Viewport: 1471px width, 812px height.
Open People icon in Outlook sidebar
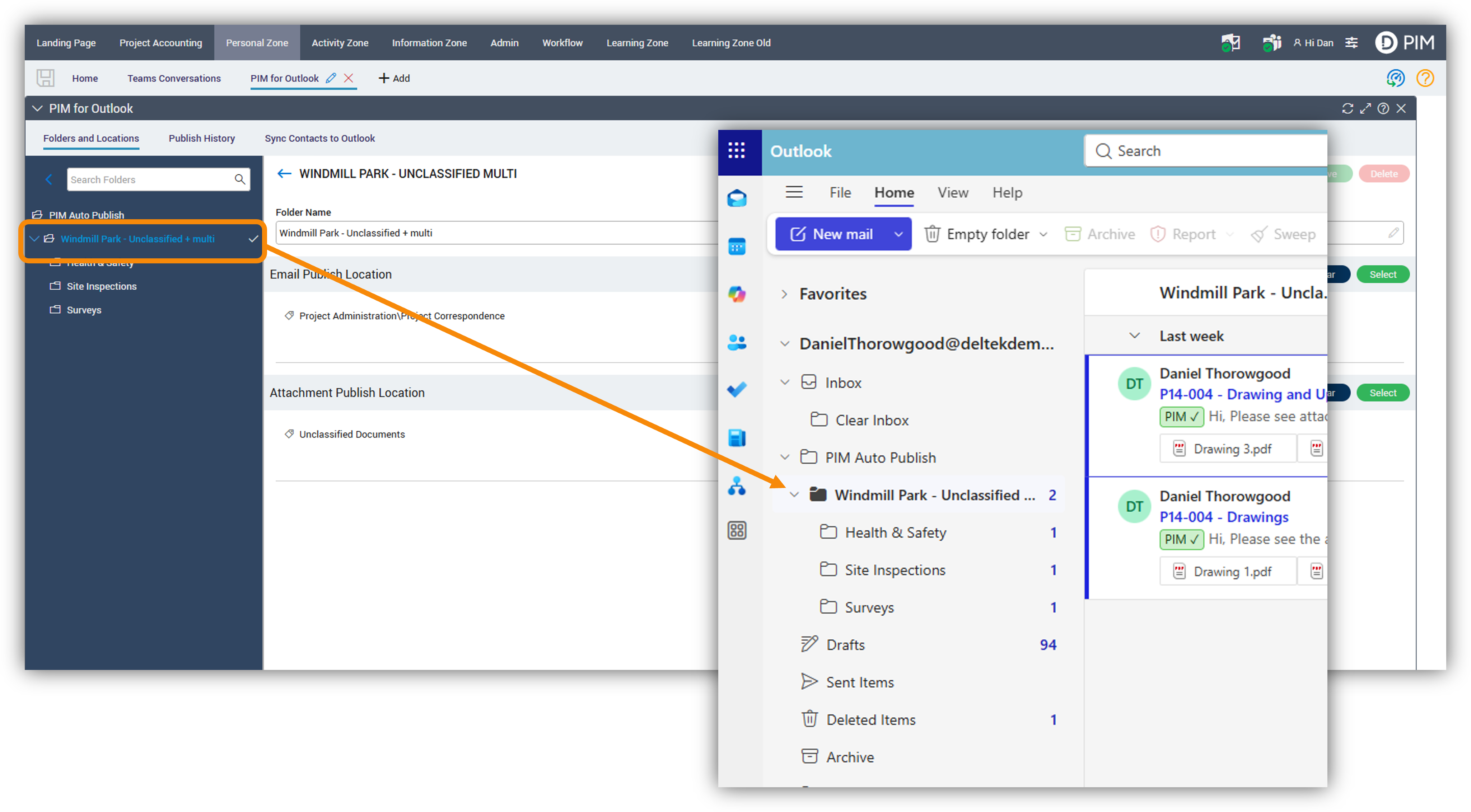737,342
